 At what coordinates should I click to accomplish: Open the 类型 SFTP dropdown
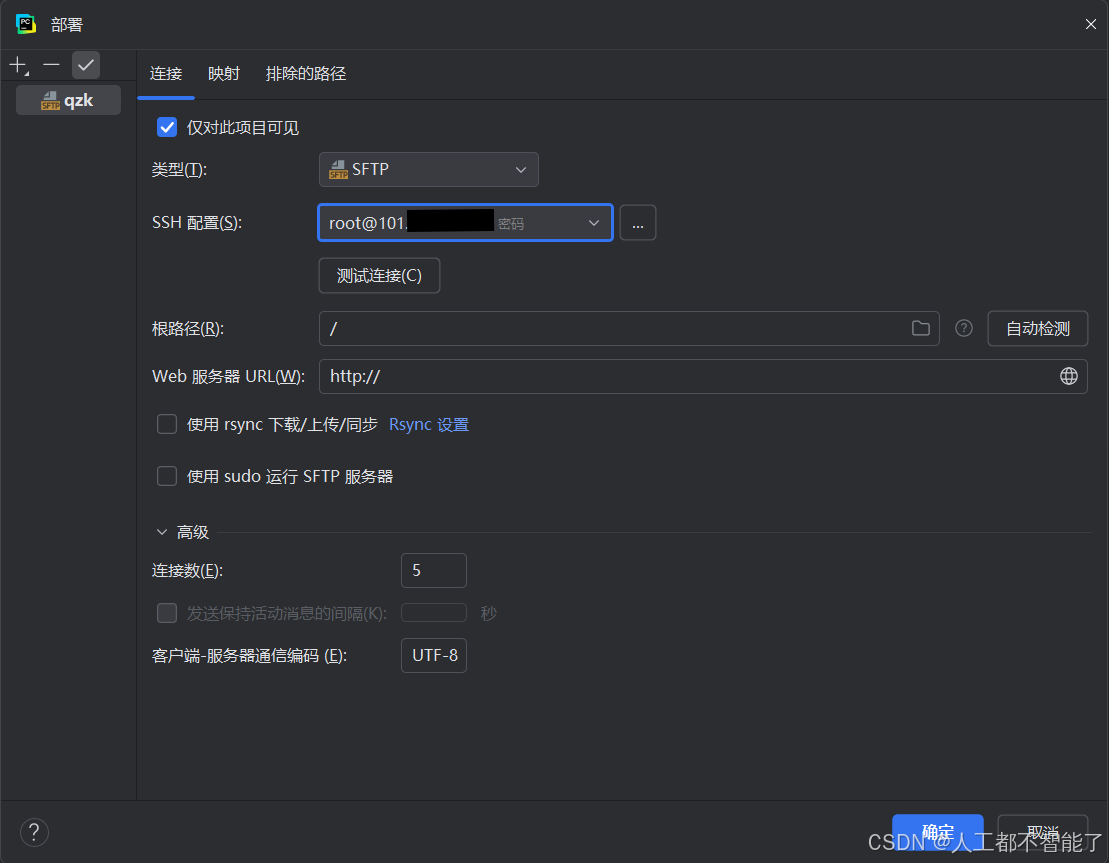click(x=428, y=169)
